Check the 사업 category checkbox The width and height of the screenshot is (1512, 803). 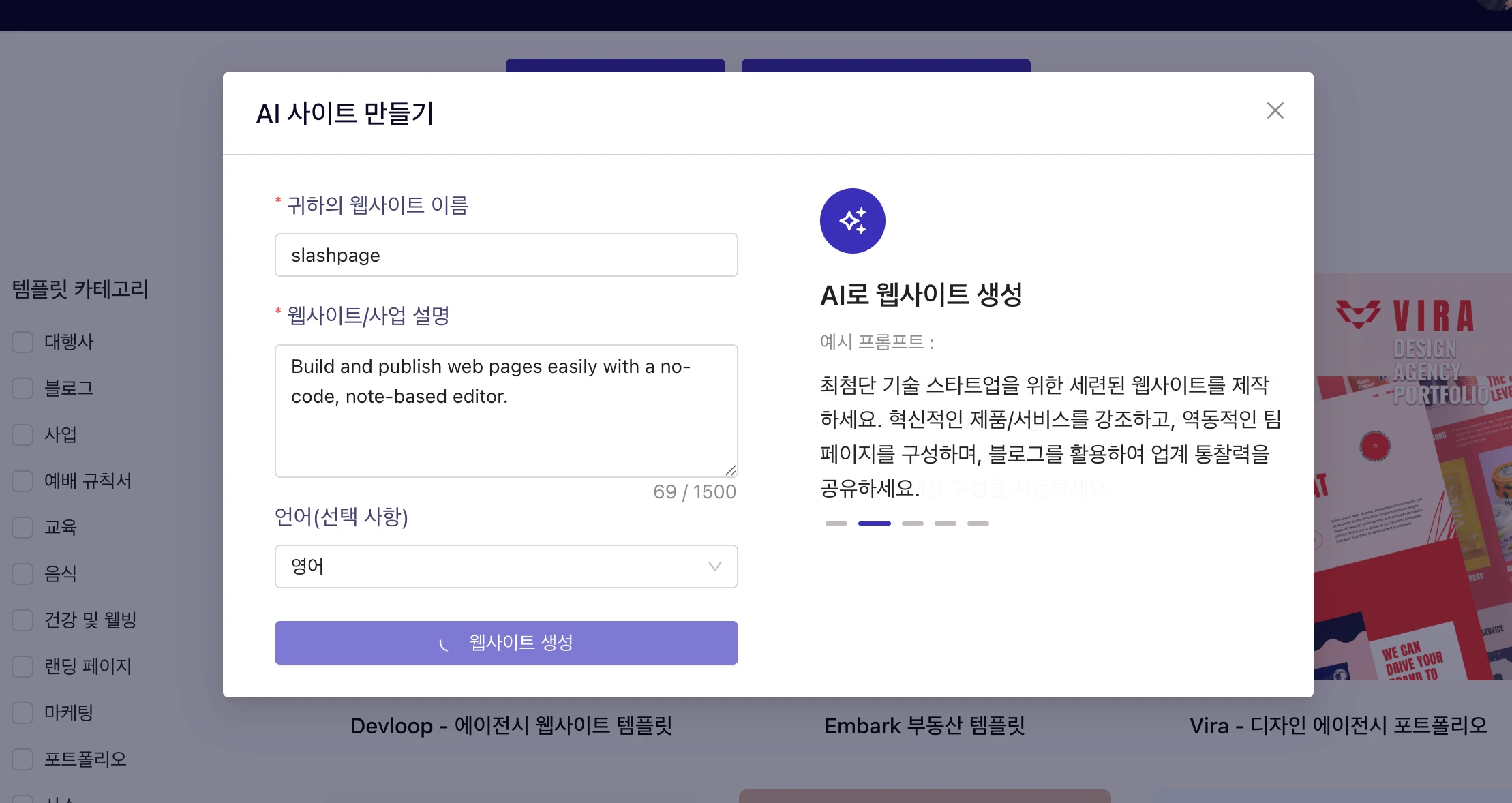[x=22, y=435]
